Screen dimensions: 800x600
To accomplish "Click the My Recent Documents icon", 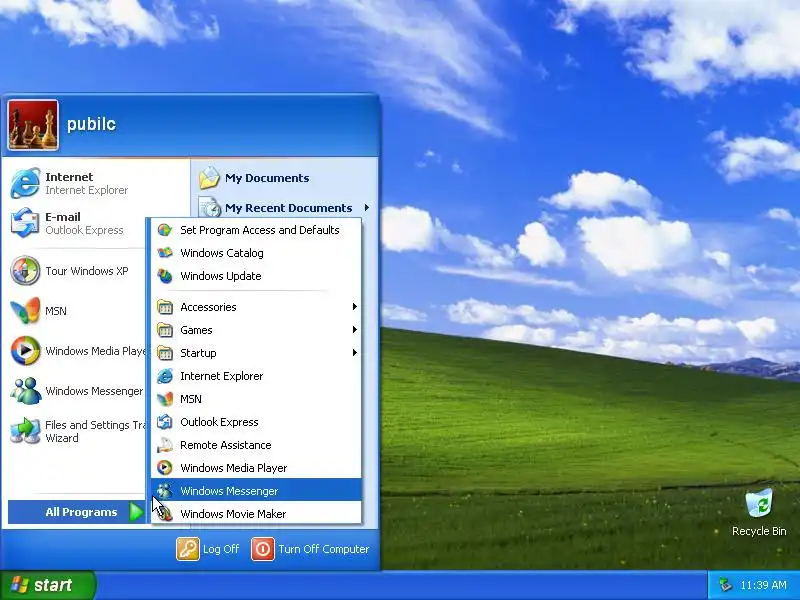I will tap(209, 208).
